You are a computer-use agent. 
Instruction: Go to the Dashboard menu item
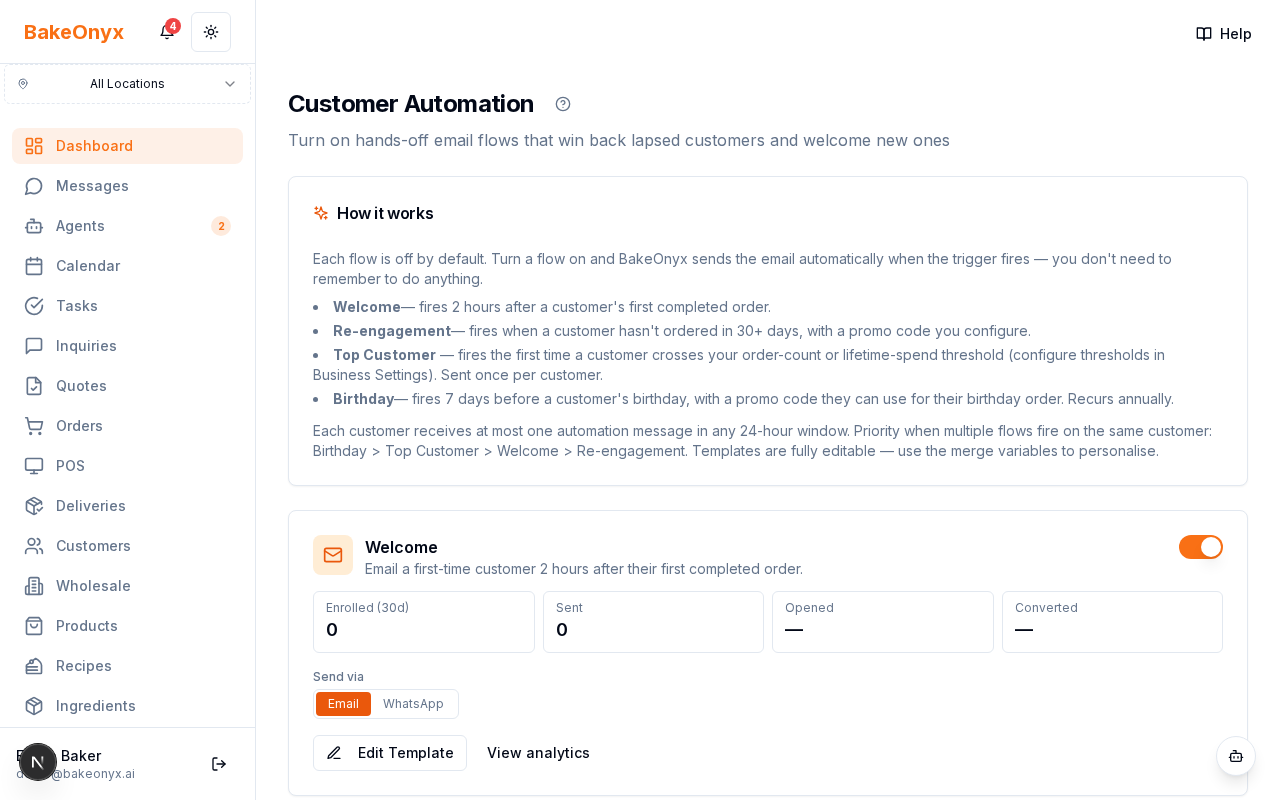pos(94,146)
